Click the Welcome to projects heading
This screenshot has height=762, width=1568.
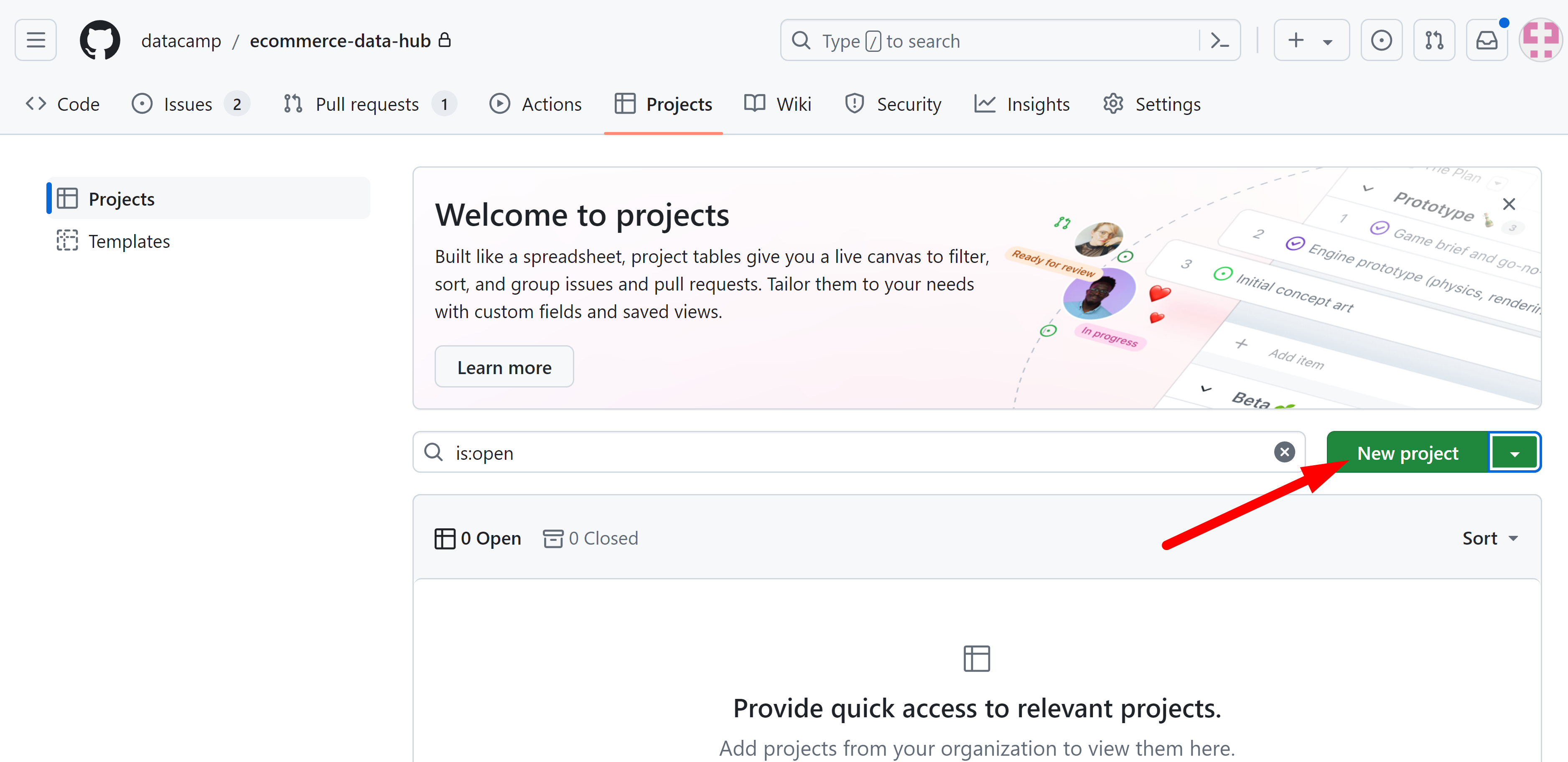coord(582,215)
